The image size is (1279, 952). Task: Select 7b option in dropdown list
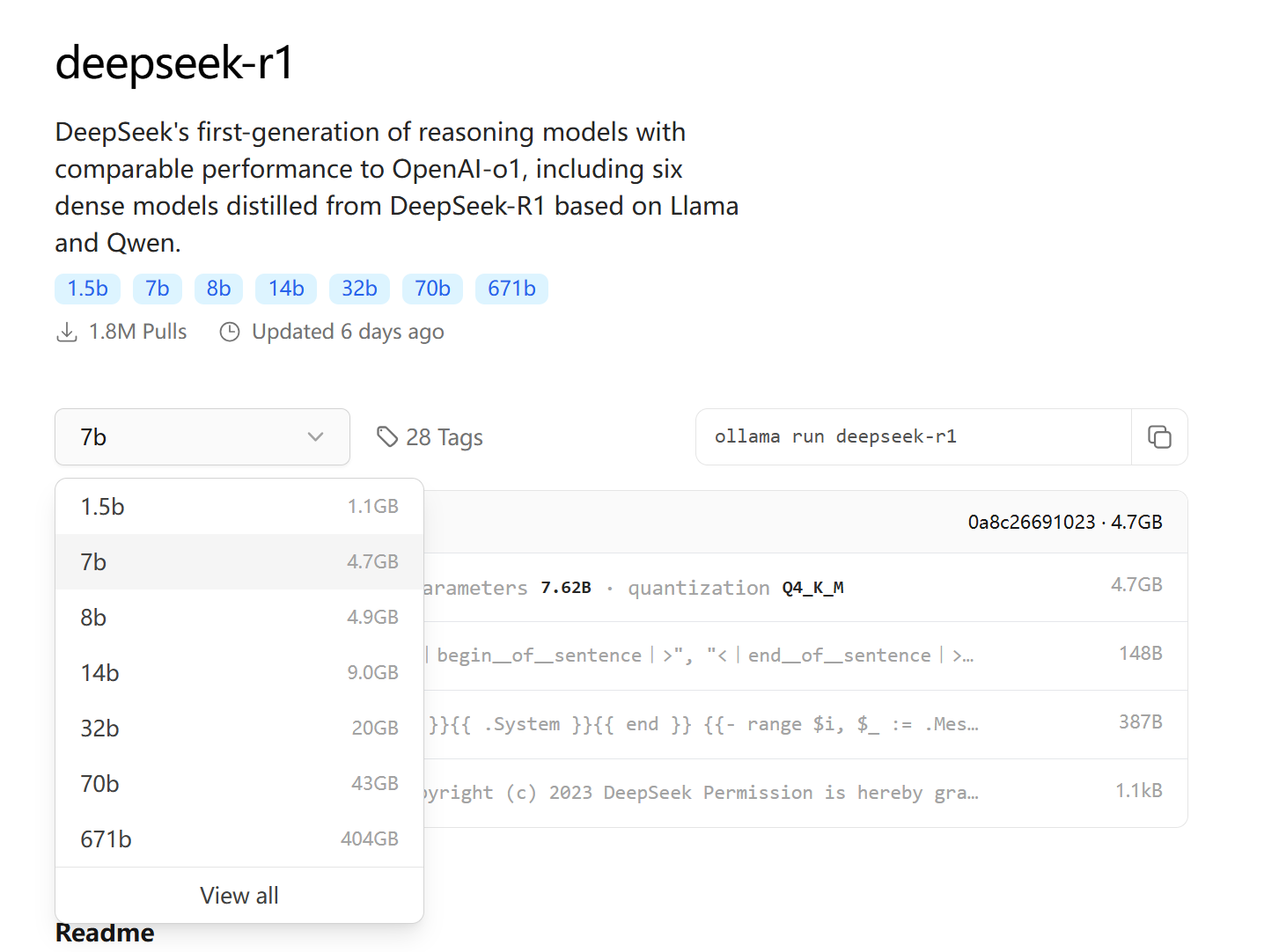coord(239,561)
